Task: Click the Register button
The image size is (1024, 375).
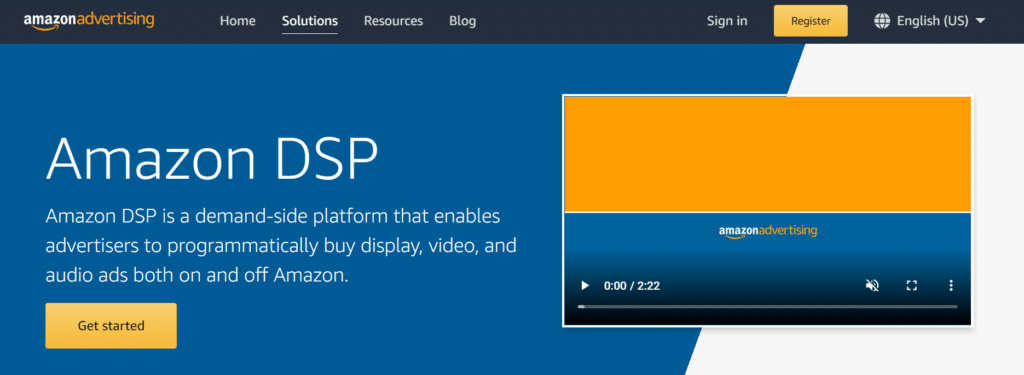Action: (x=810, y=21)
